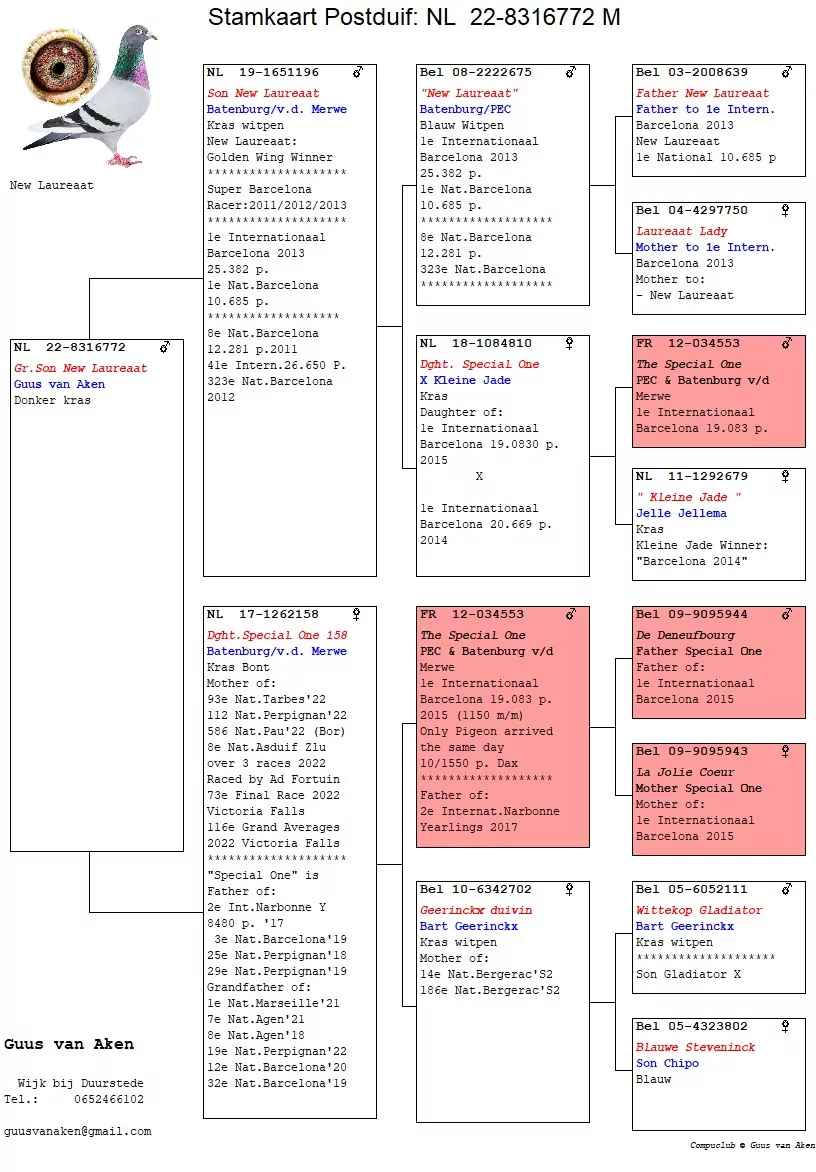Click the male symbol on Bel 08-2222675

click(x=571, y=72)
